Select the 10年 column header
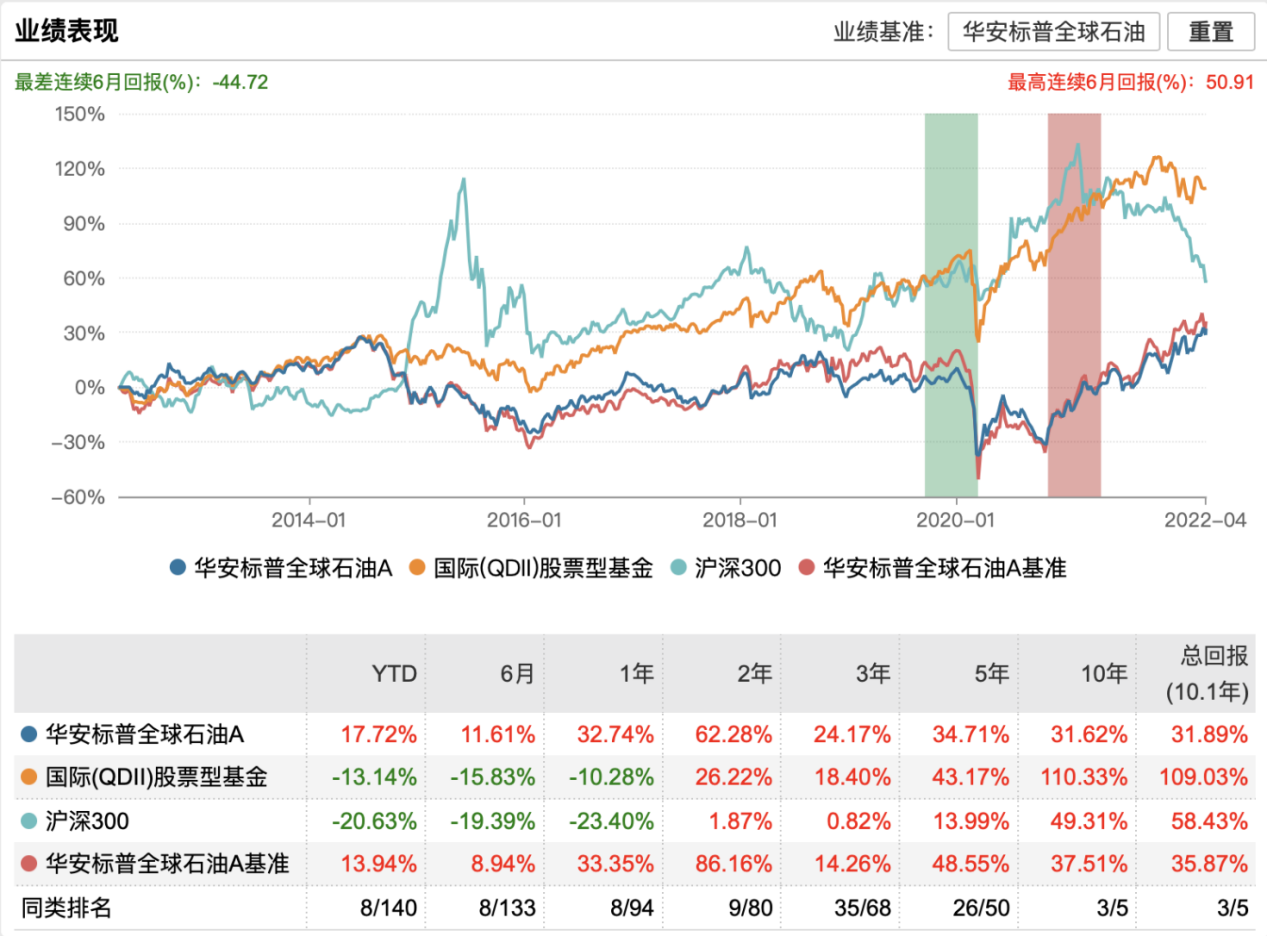The width and height of the screenshot is (1267, 936). (1108, 674)
